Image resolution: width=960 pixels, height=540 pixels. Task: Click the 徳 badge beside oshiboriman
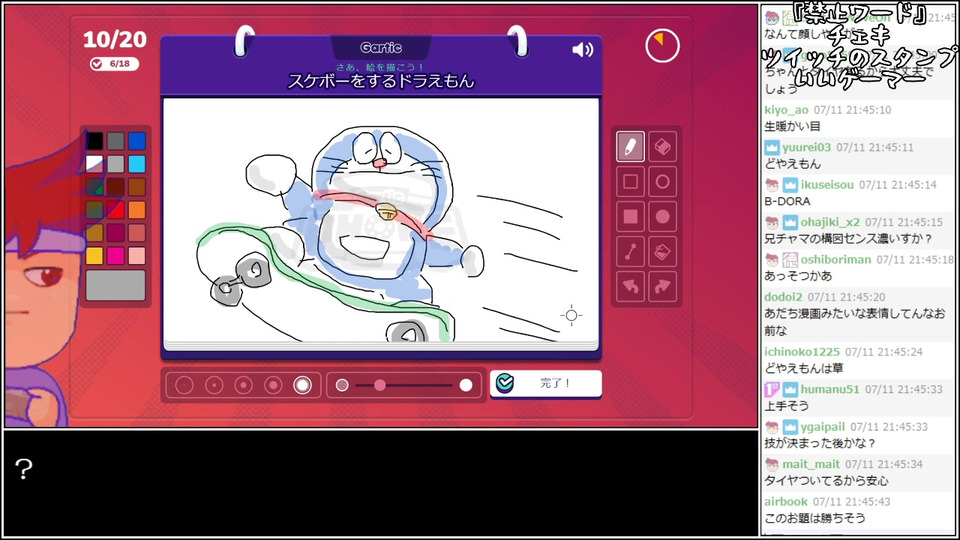click(790, 260)
